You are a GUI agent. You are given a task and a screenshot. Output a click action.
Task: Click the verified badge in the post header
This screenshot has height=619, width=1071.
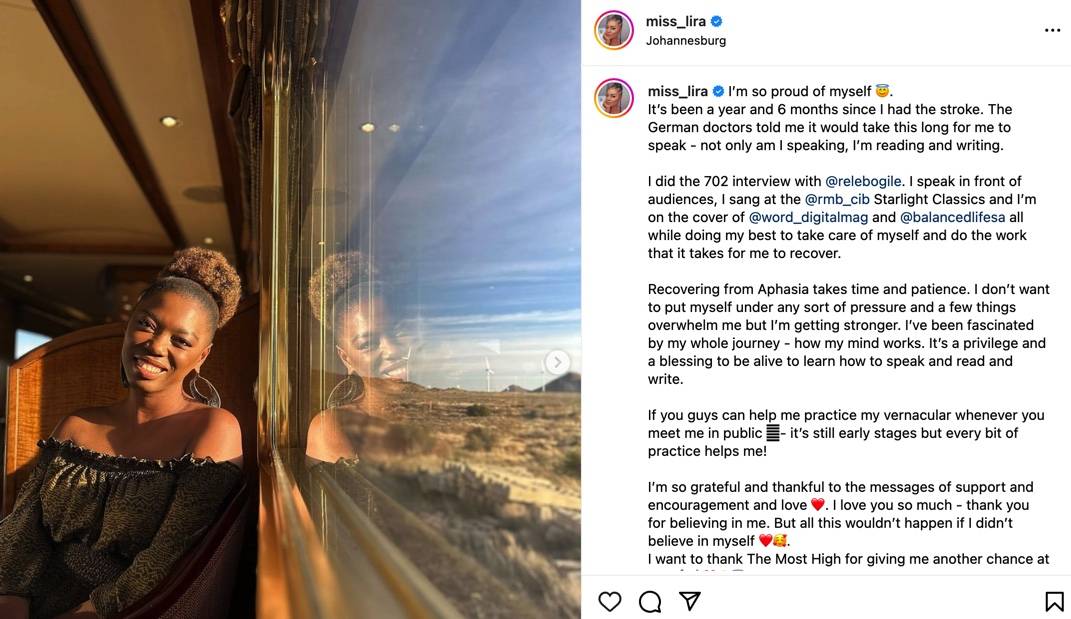(x=717, y=21)
